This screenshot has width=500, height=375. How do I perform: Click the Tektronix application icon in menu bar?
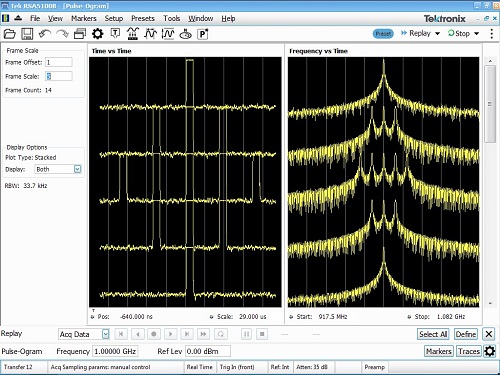(5, 18)
